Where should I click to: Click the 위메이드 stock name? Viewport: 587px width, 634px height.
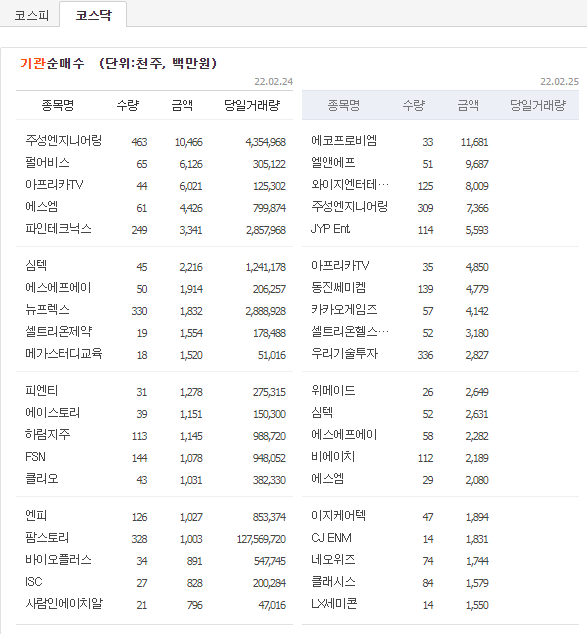[x=333, y=391]
